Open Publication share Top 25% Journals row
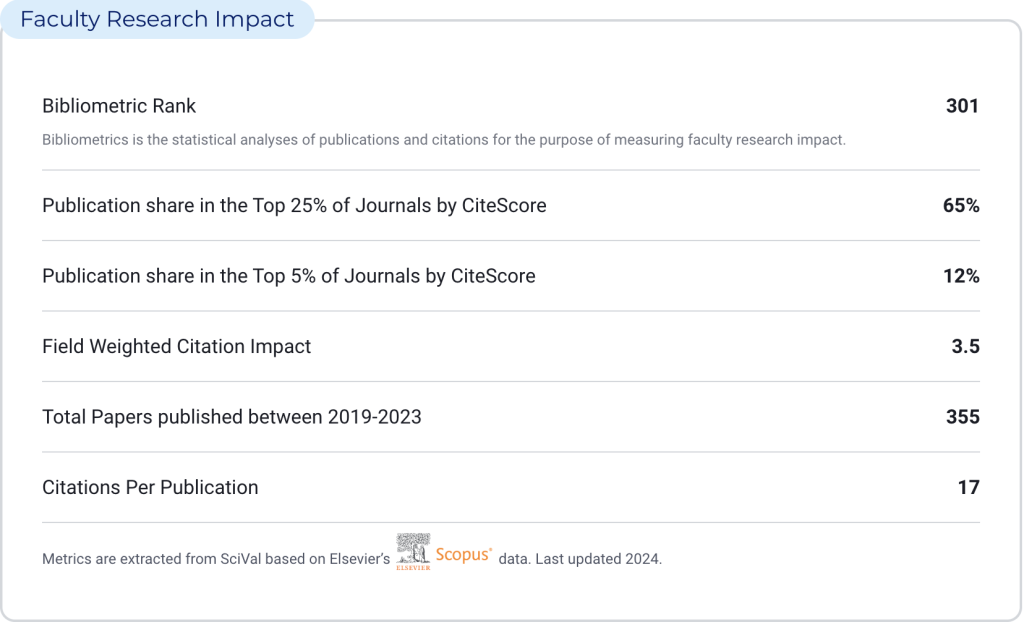The image size is (1024, 622). [294, 205]
